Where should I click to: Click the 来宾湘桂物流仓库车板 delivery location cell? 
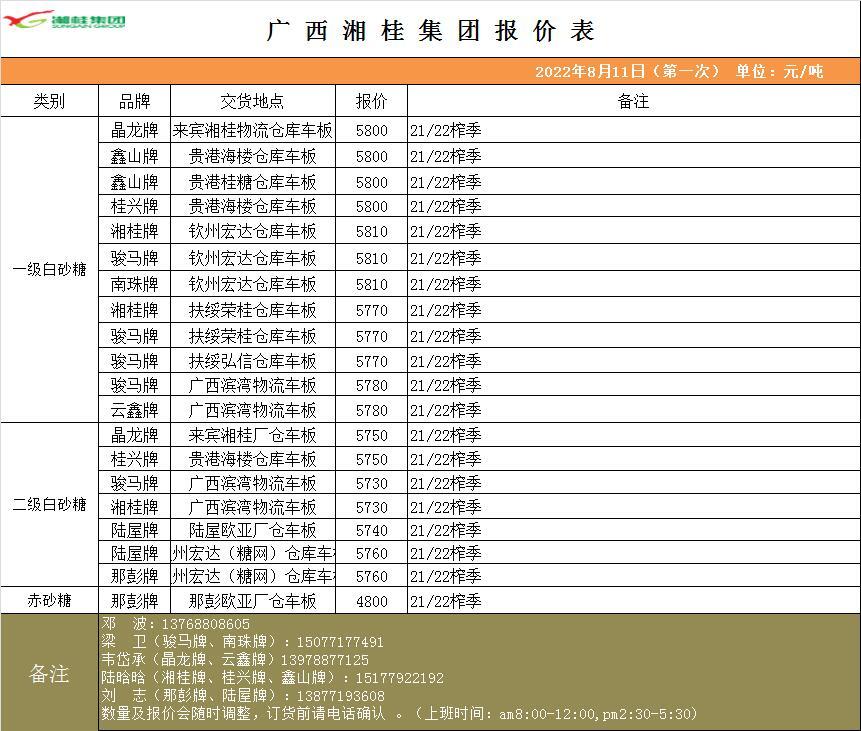252,131
